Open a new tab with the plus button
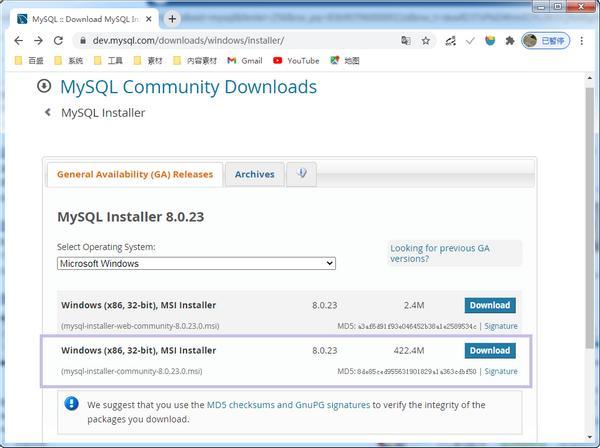600x448 pixels. coord(172,19)
